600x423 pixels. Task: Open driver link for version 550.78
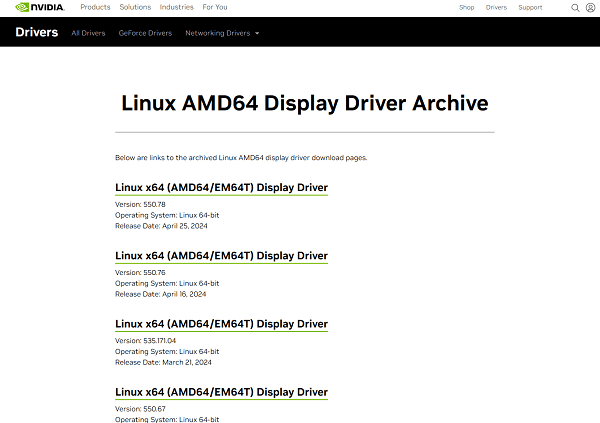pyautogui.click(x=221, y=188)
